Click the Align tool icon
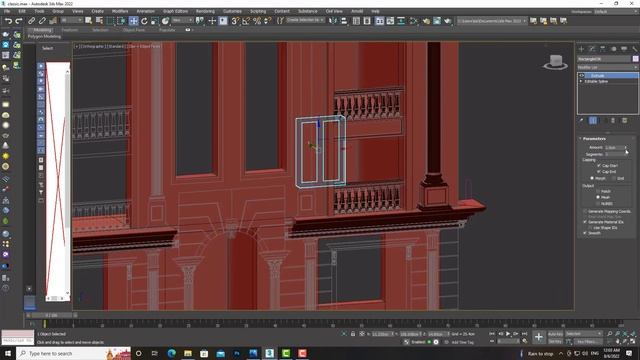This screenshot has height=360, width=640. 344,21
